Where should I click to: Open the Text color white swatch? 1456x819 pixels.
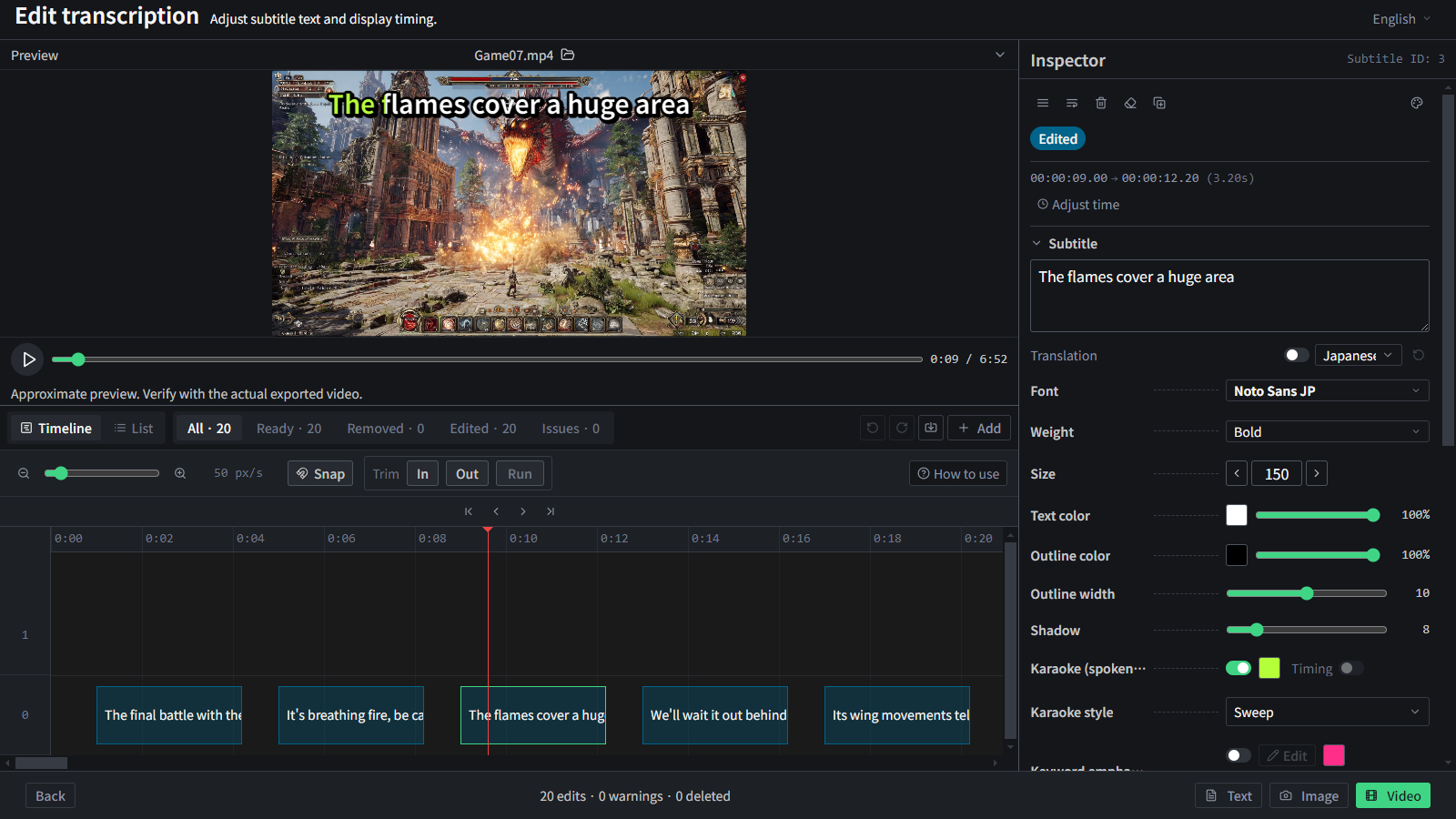[1237, 515]
